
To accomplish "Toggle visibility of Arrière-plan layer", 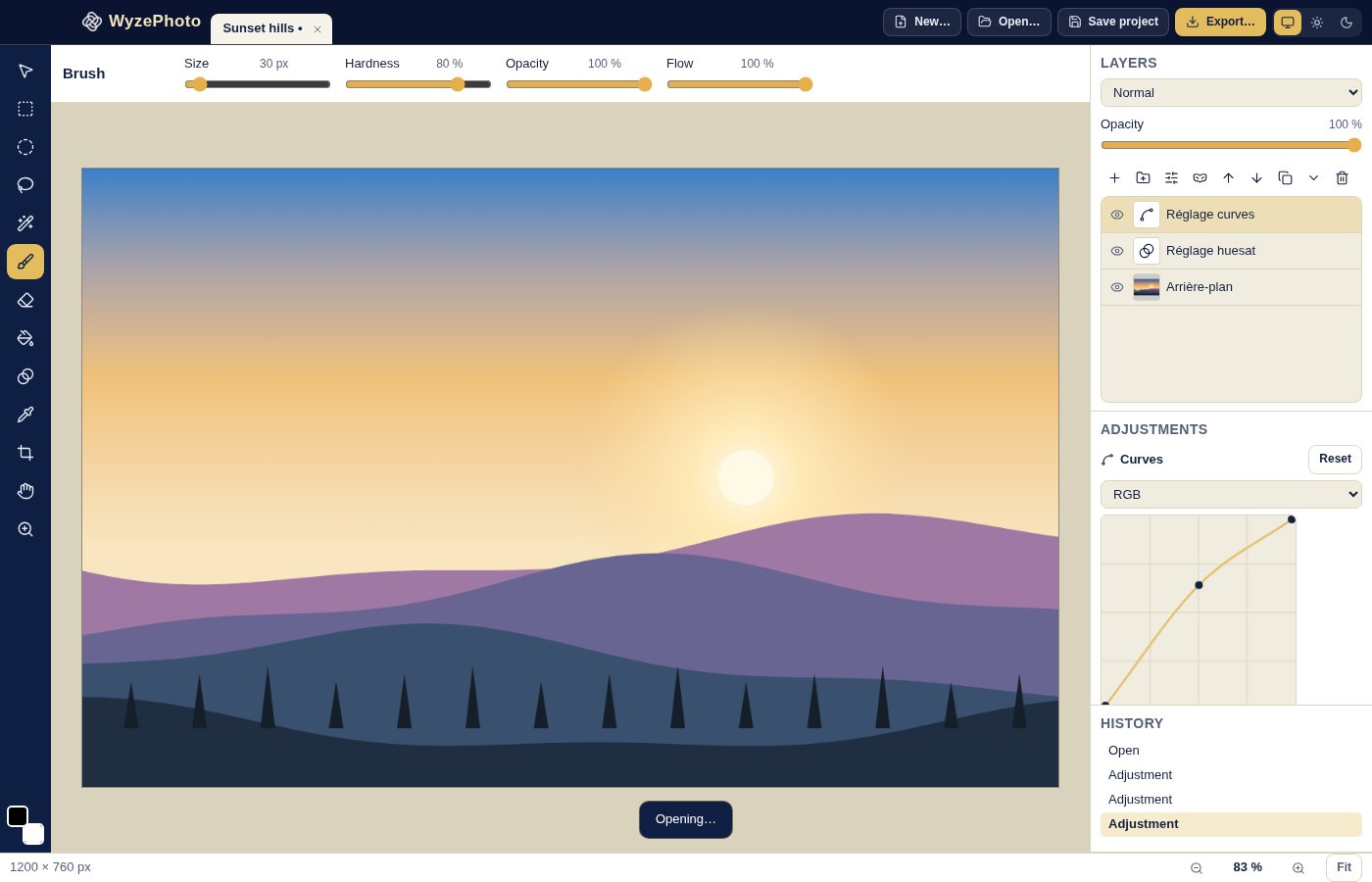I will click(x=1117, y=287).
